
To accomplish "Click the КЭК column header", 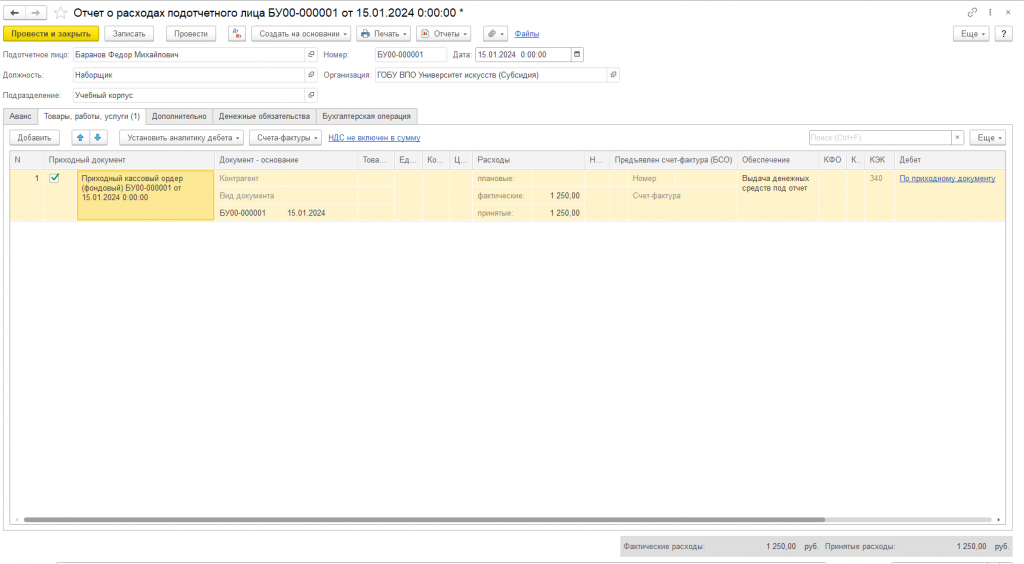I will pos(880,160).
